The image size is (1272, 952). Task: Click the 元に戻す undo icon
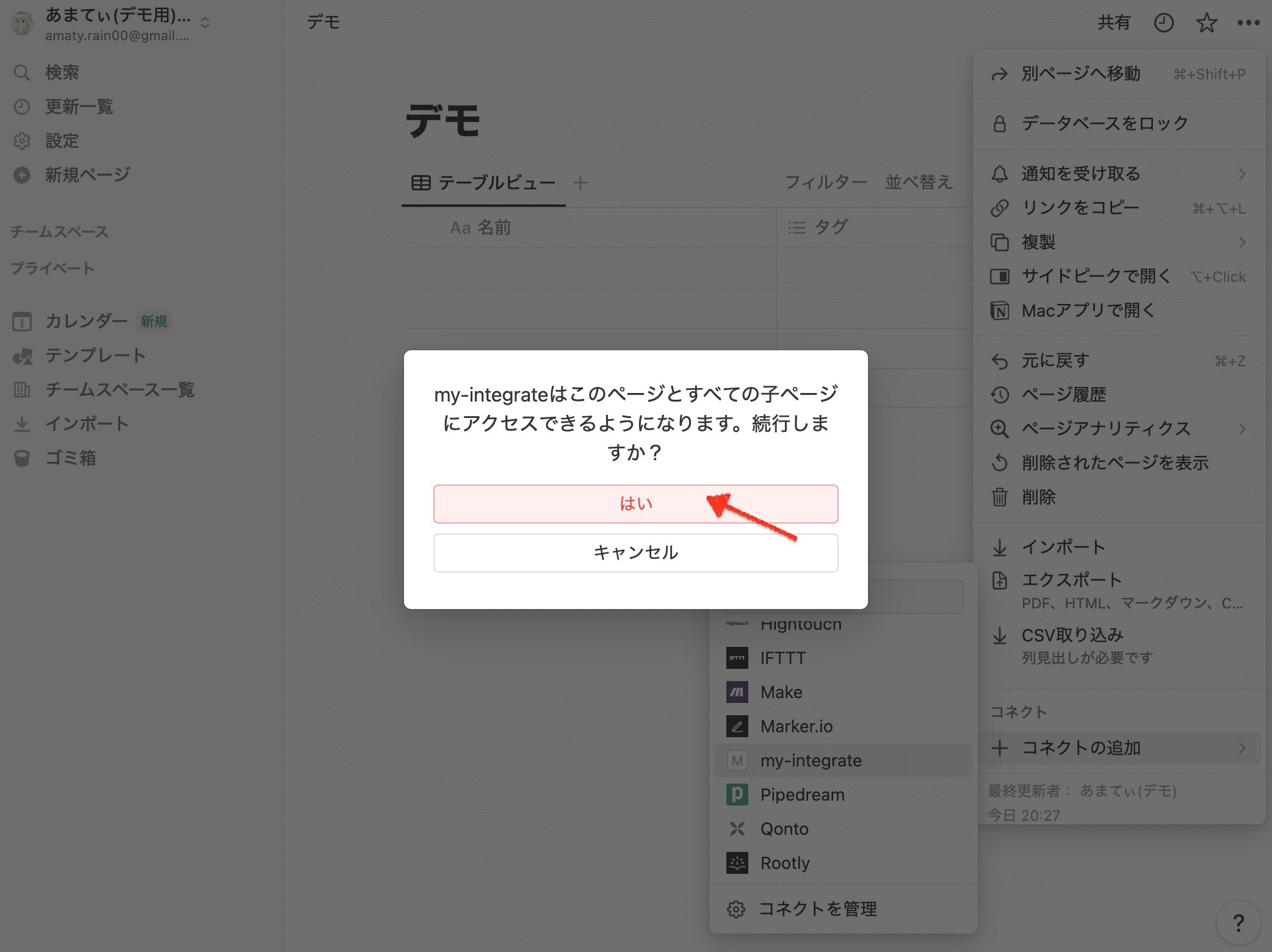pyautogui.click(x=999, y=361)
